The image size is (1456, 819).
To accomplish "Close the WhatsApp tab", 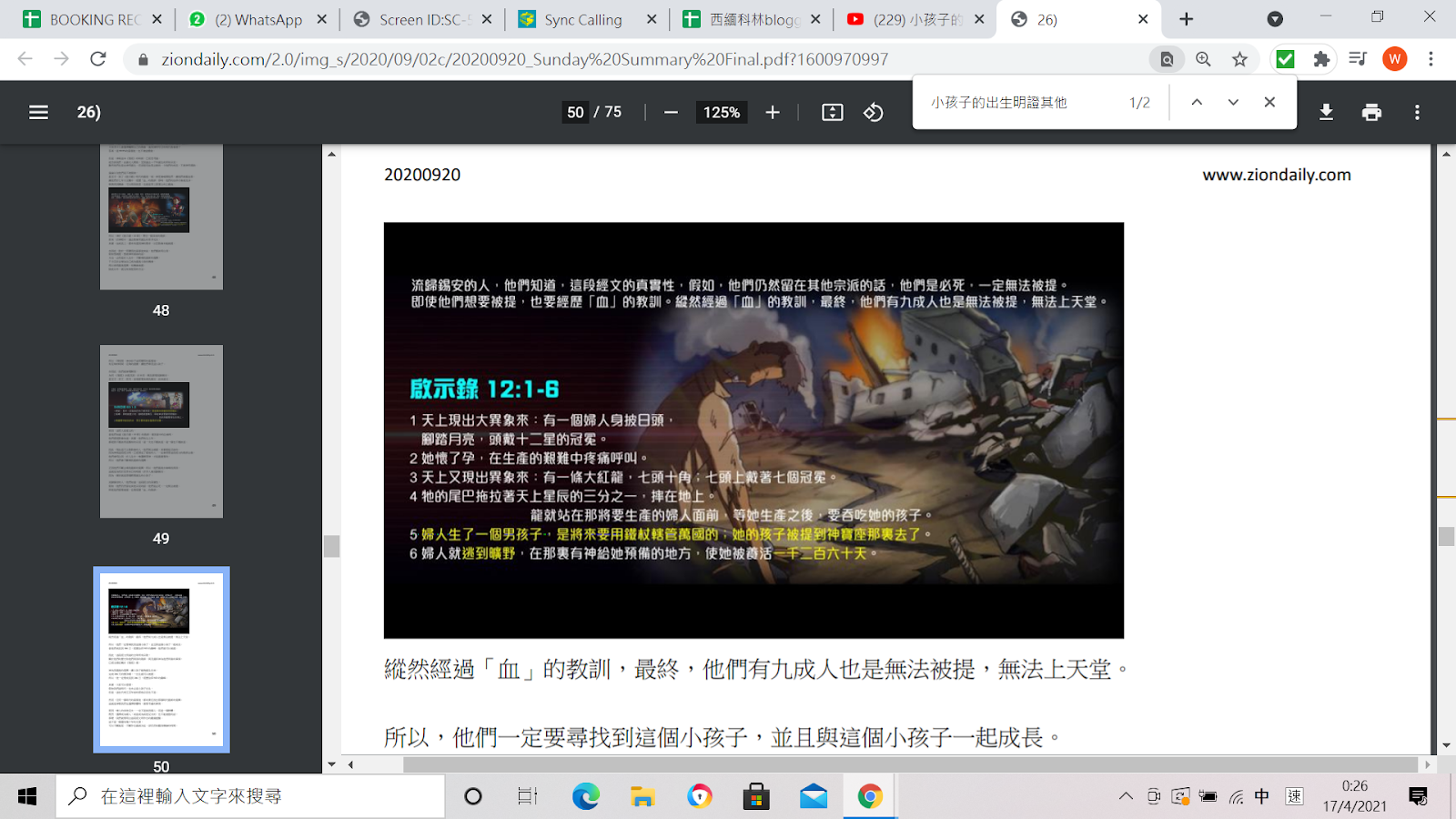I will click(321, 19).
